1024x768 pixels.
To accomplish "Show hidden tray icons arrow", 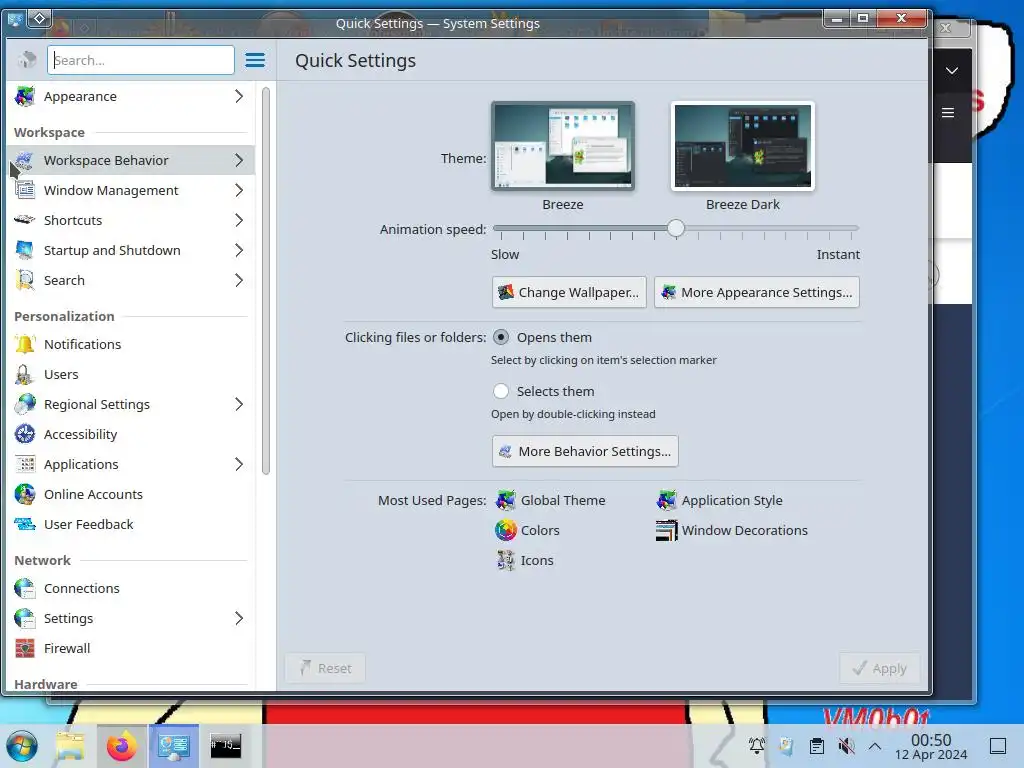I will coord(875,746).
